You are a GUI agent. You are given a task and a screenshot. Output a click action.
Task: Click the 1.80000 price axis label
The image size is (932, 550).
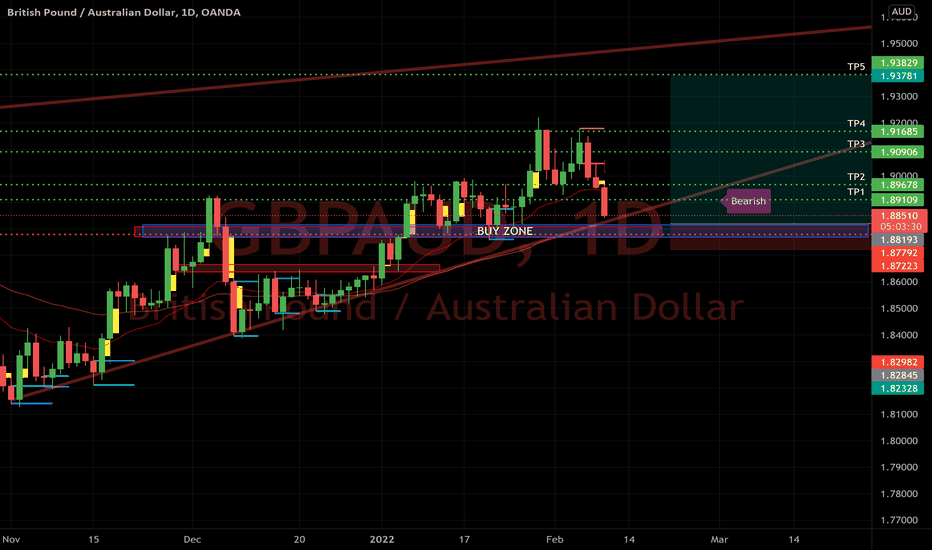(x=899, y=441)
